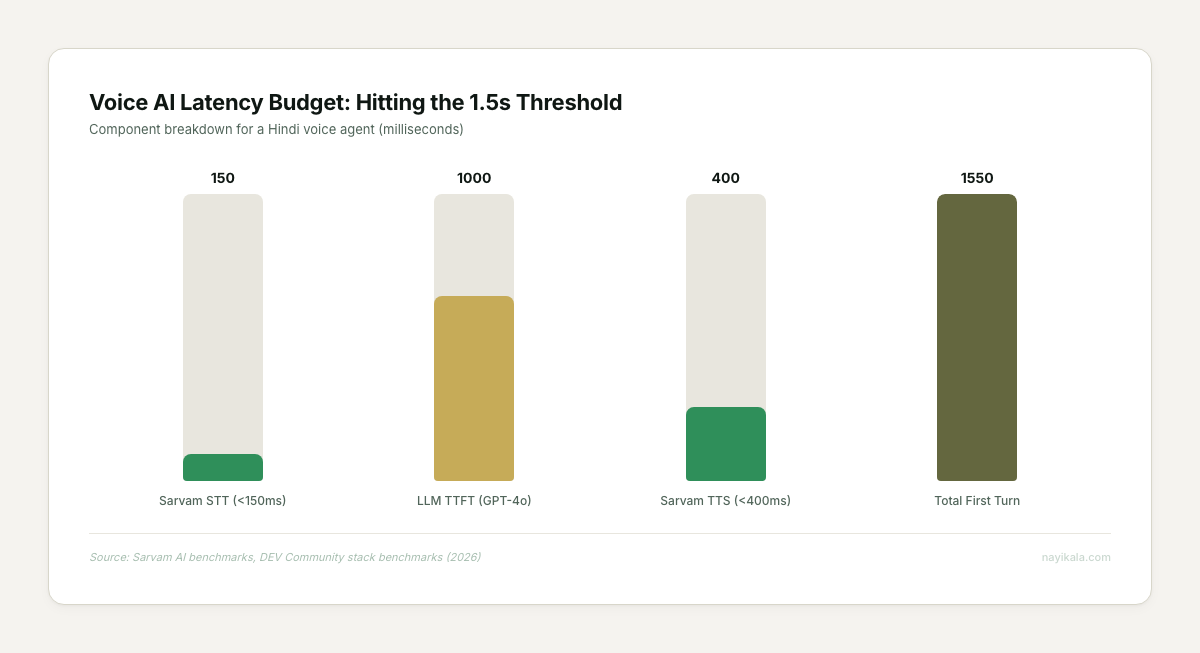Click the chart title about the 1.5s threshold
This screenshot has width=1200, height=653.
pos(355,102)
